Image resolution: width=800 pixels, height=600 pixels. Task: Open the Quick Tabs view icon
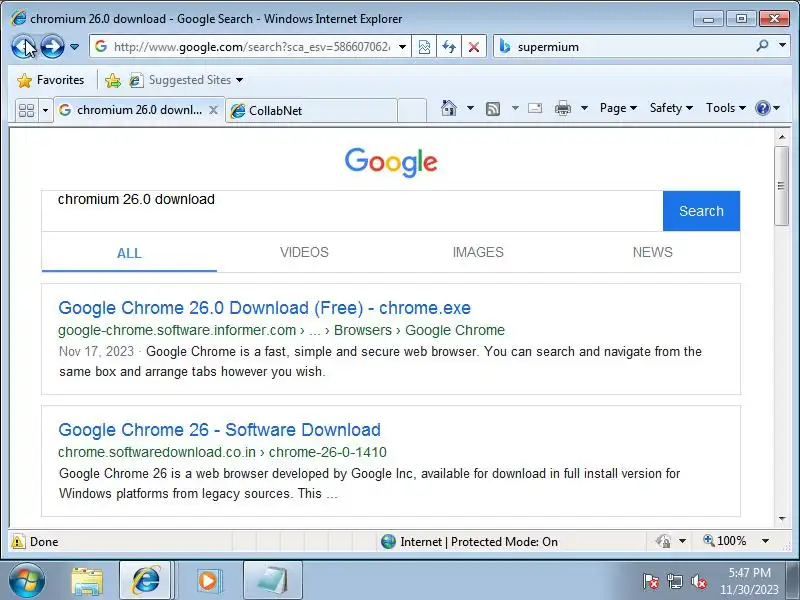pyautogui.click(x=26, y=110)
